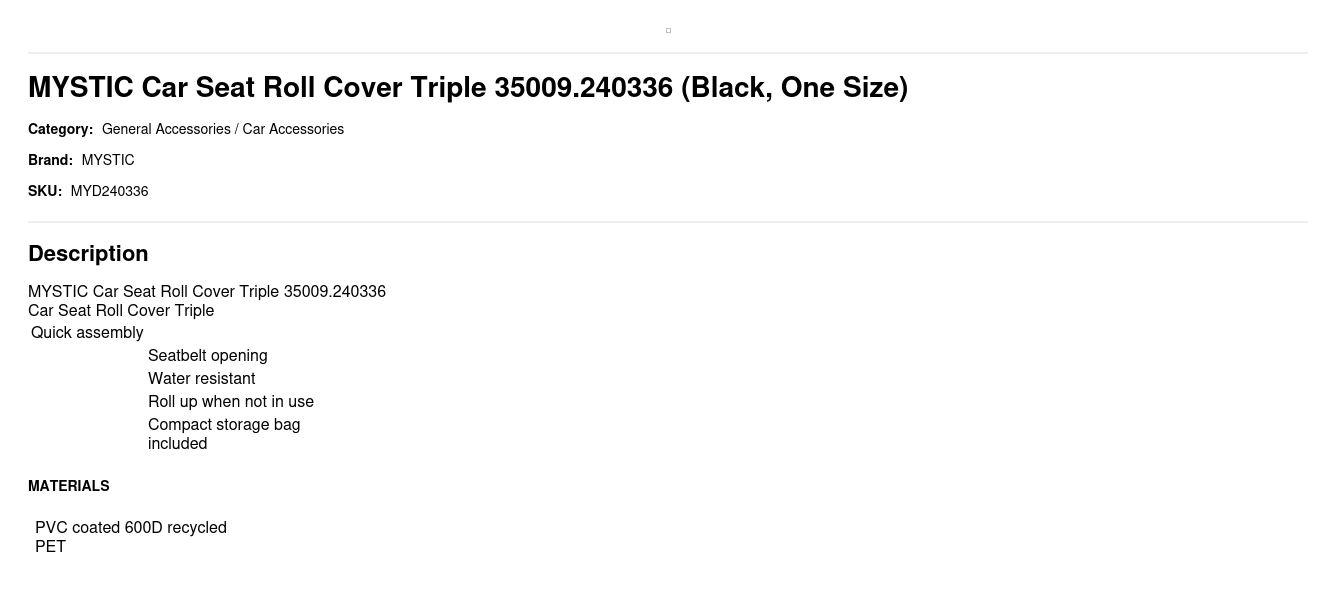Viewport: 1328px width, 608px height.
Task: Open the General Accessories / Car Accessories category
Action: (x=222, y=129)
